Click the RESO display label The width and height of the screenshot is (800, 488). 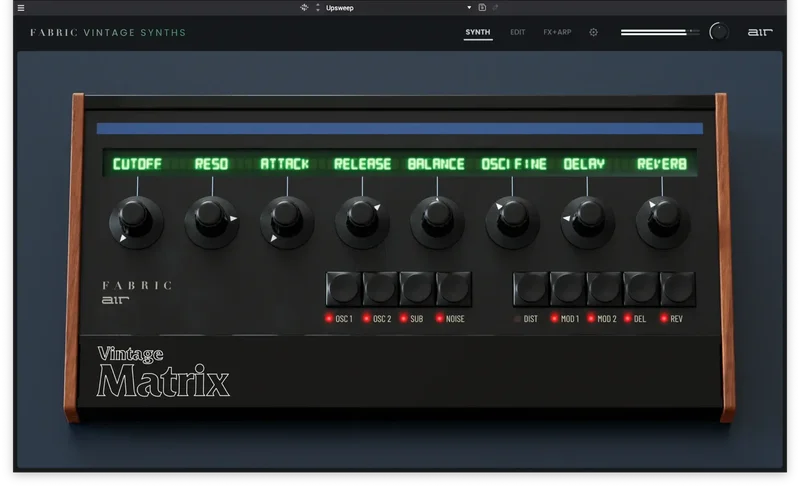coord(211,164)
